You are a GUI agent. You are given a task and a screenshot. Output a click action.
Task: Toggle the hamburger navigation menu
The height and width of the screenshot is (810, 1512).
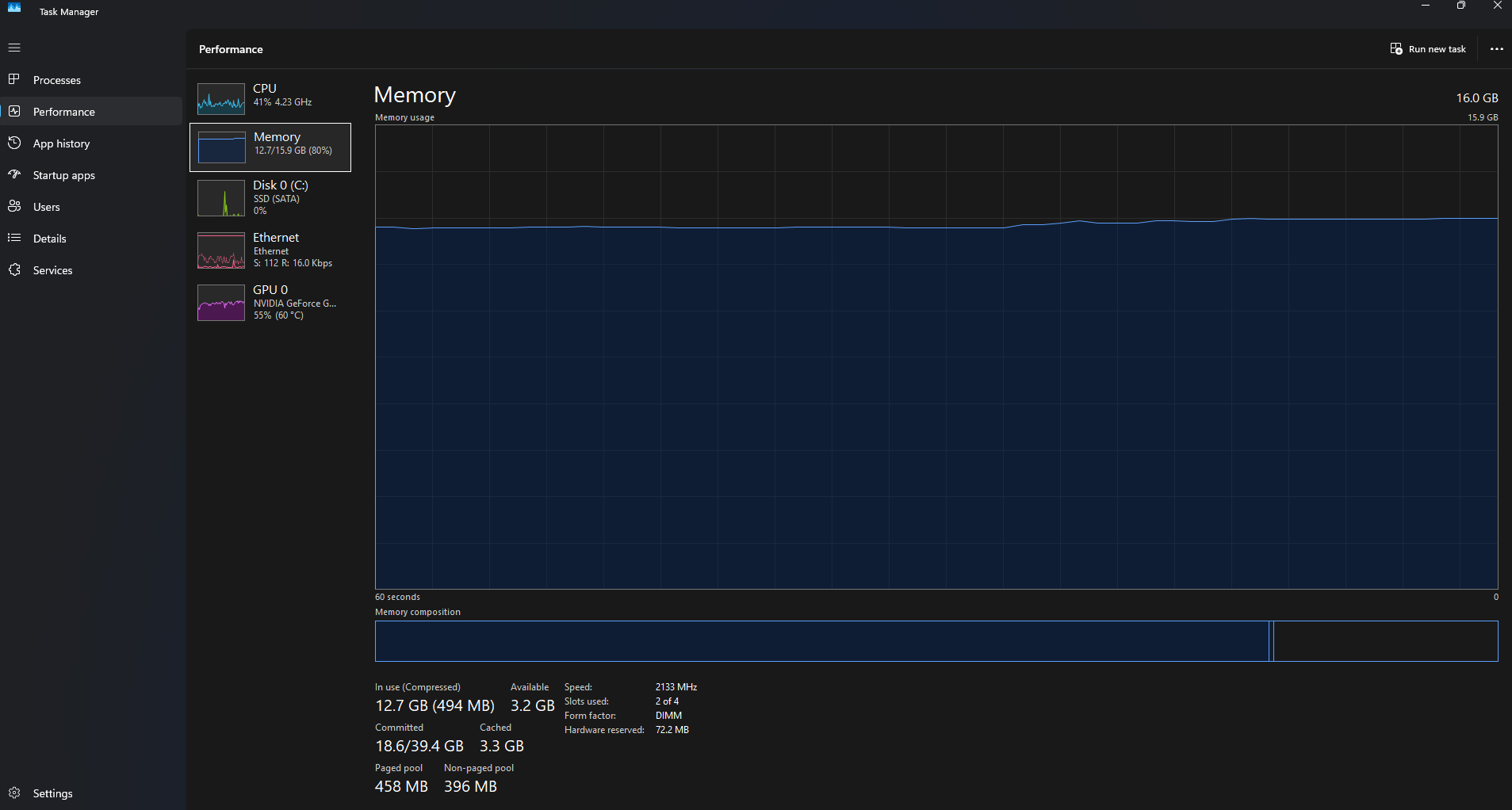pos(14,48)
